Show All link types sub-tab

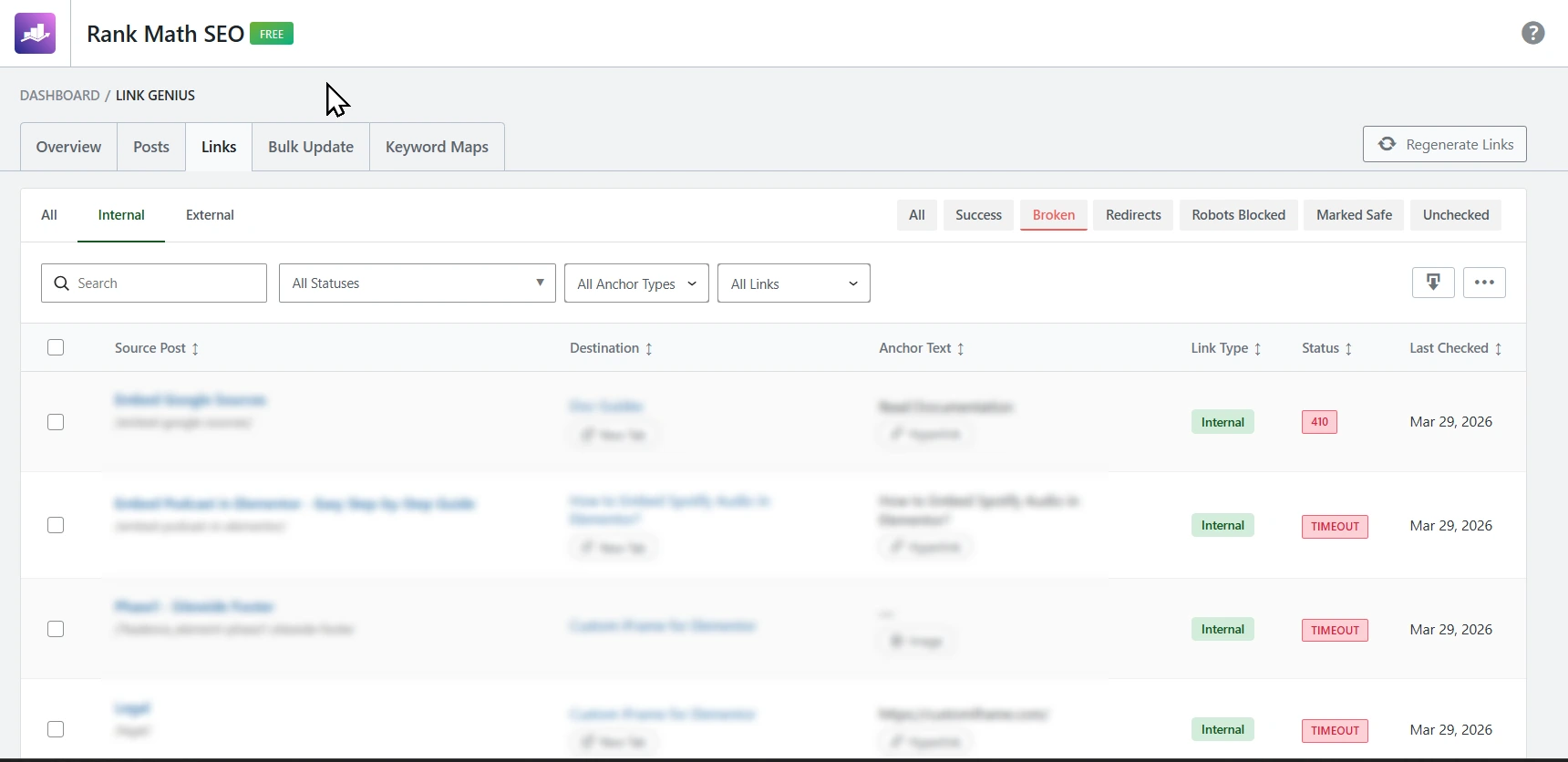tap(49, 215)
